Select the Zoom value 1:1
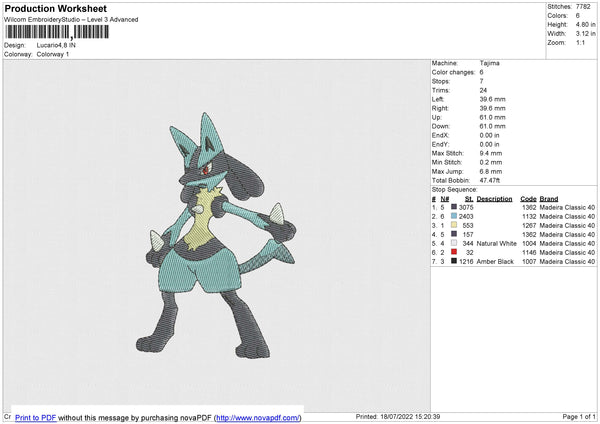This screenshot has height=424, width=600. 580,42
